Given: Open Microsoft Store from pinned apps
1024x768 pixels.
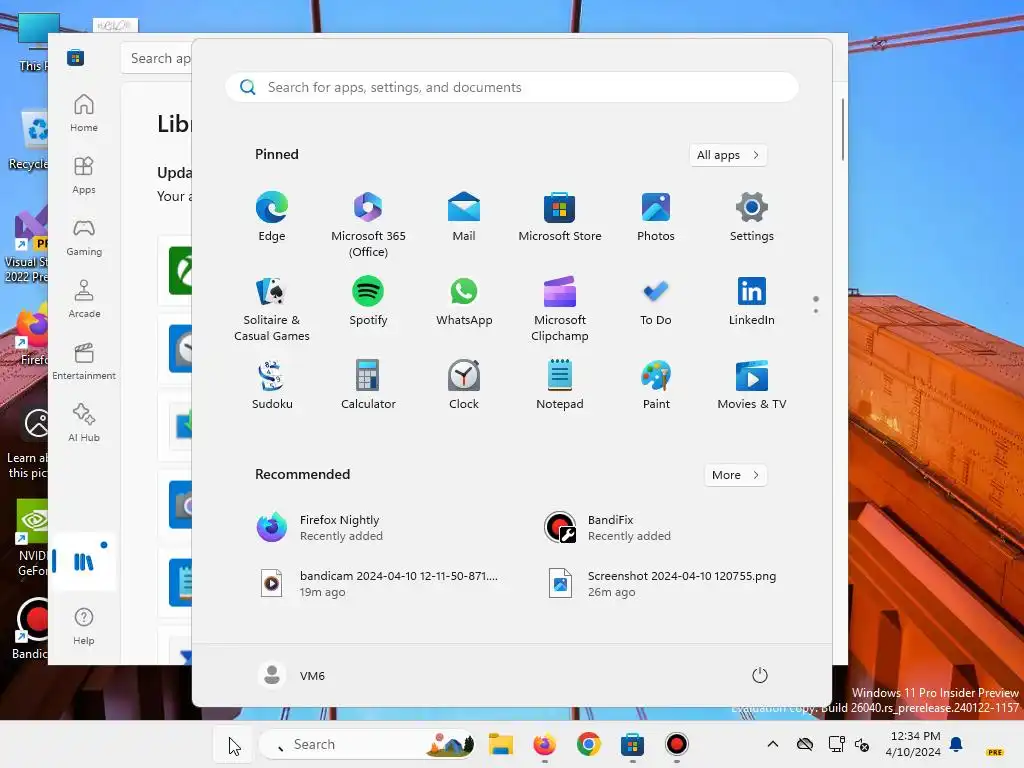Looking at the screenshot, I should 560,217.
